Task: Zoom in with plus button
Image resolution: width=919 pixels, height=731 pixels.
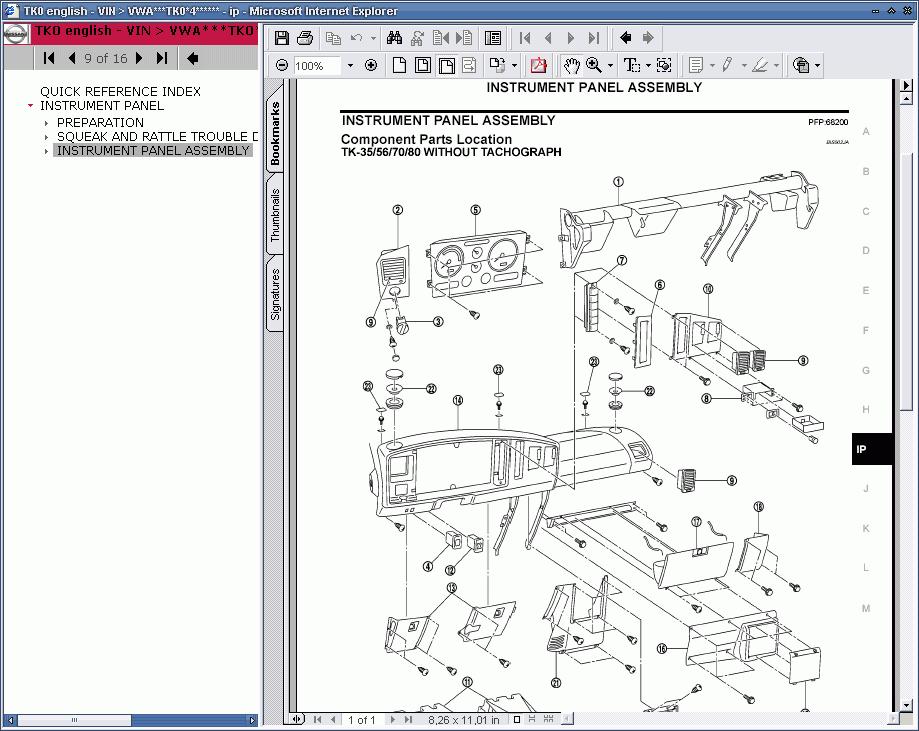Action: point(370,65)
